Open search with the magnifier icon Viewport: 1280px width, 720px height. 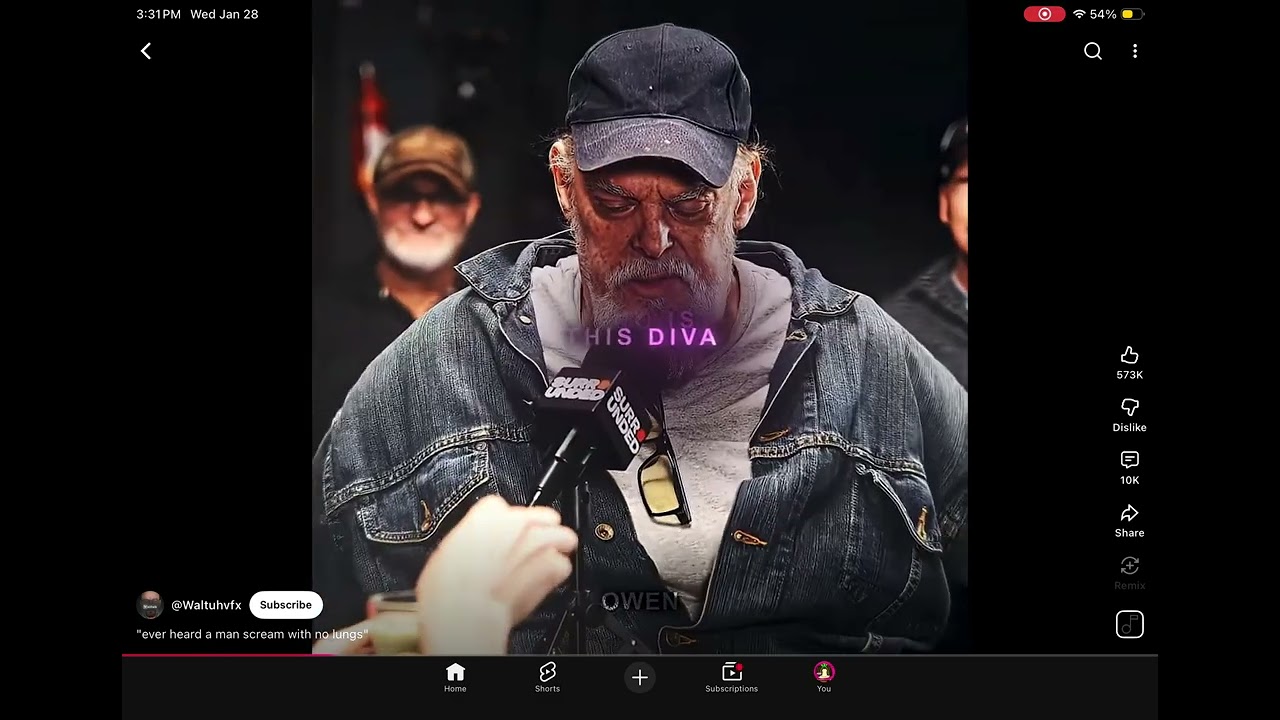[1093, 51]
